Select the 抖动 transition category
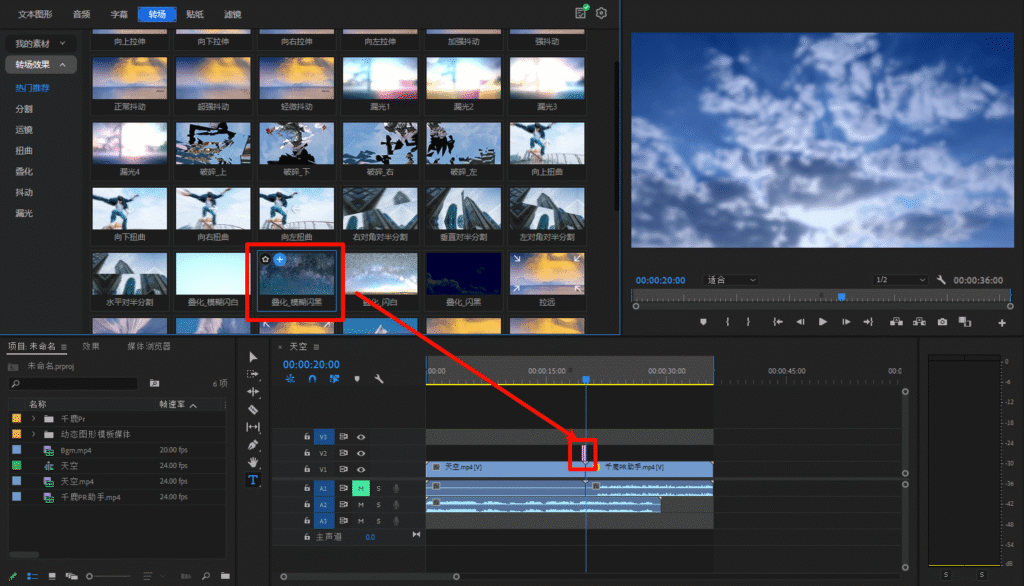The height and width of the screenshot is (586, 1024). click(24, 192)
